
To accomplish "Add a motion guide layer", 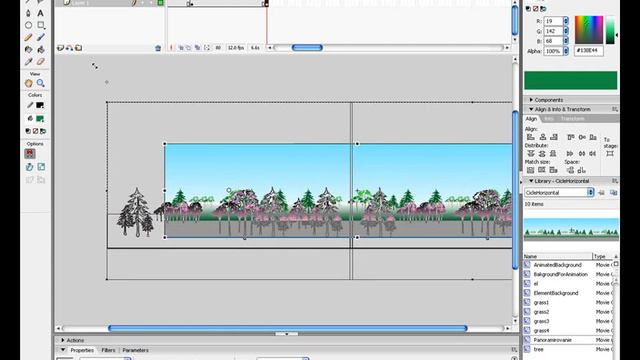I will [69, 48].
